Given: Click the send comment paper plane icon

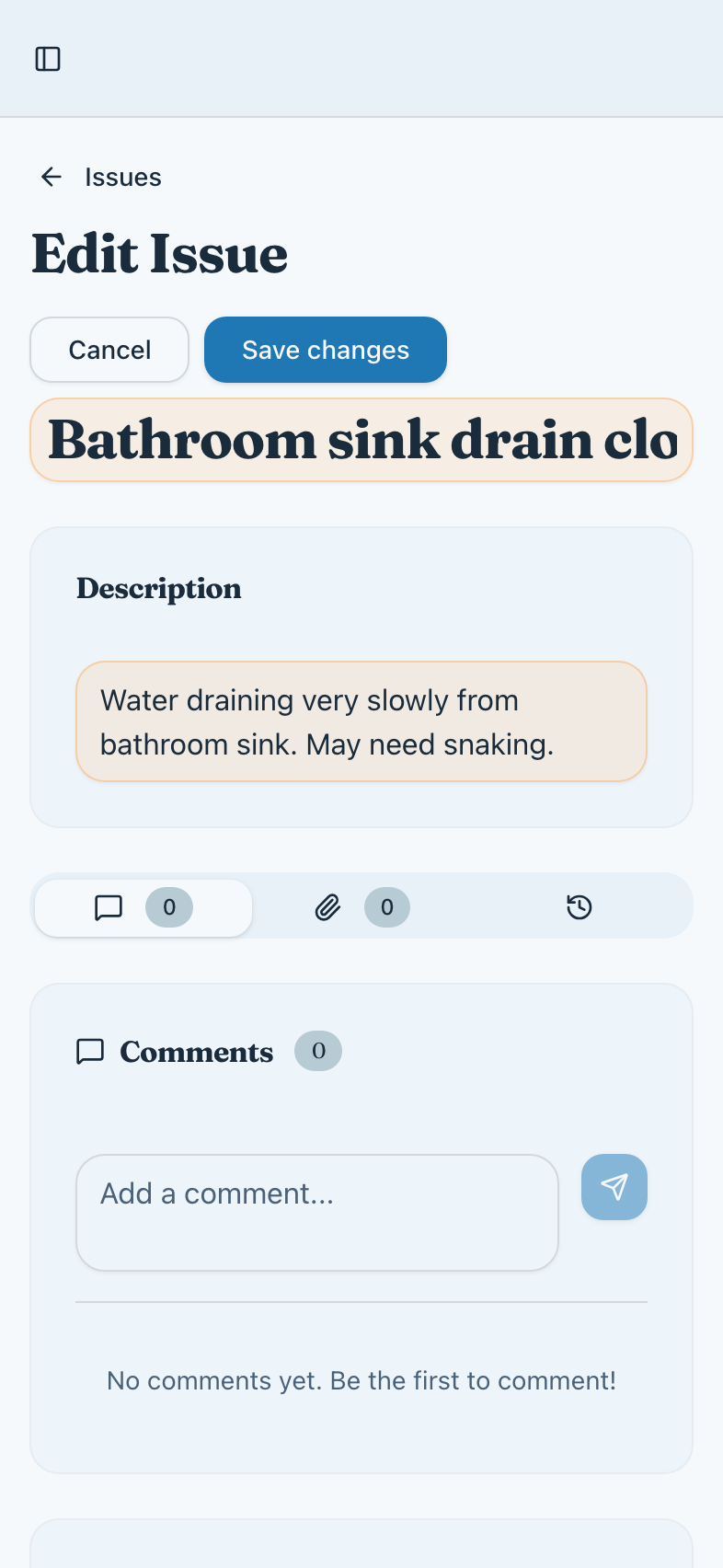Looking at the screenshot, I should (614, 1187).
